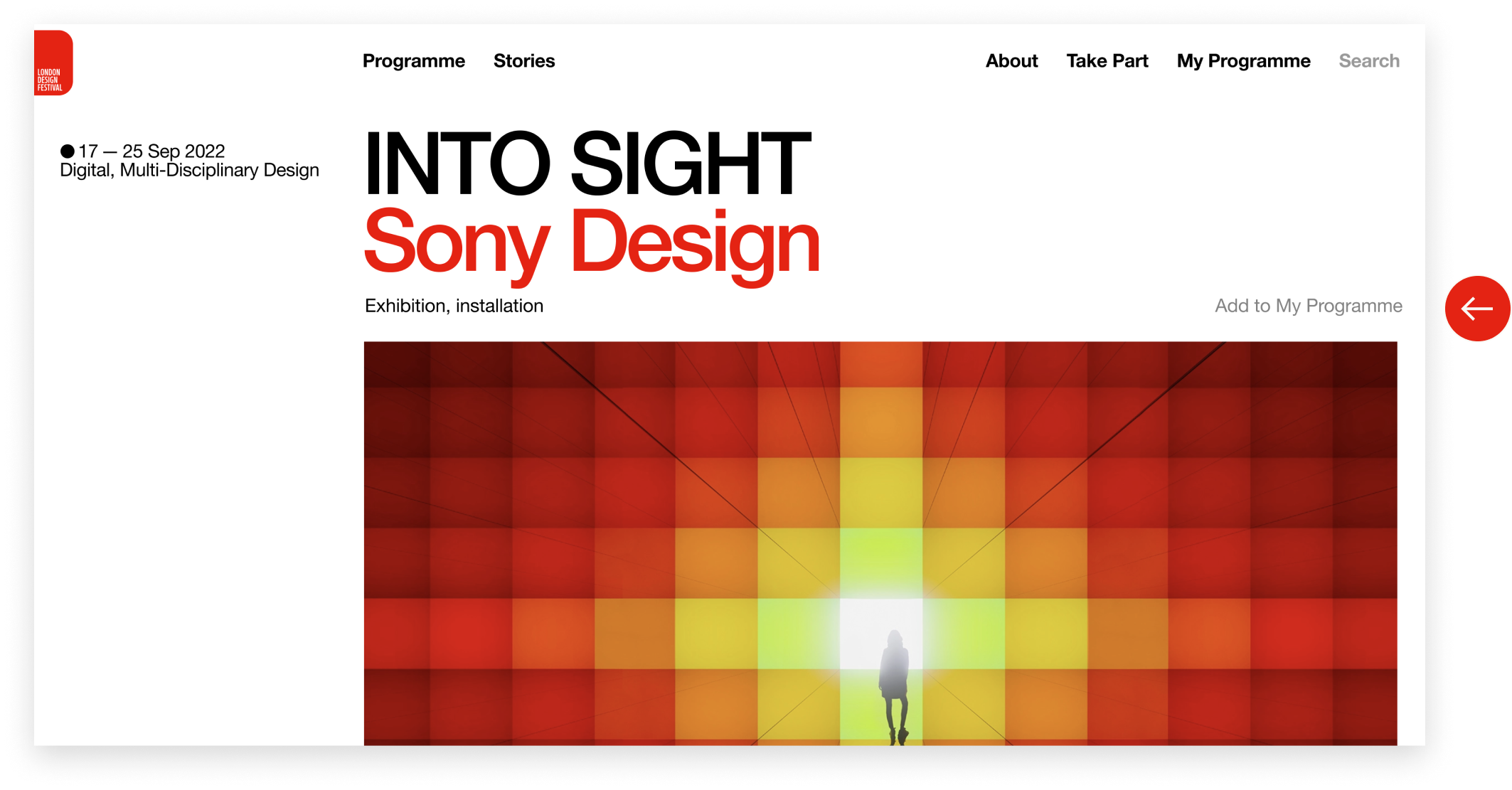Click the black dot beside the date
Image resolution: width=1512 pixels, height=790 pixels.
[68, 151]
